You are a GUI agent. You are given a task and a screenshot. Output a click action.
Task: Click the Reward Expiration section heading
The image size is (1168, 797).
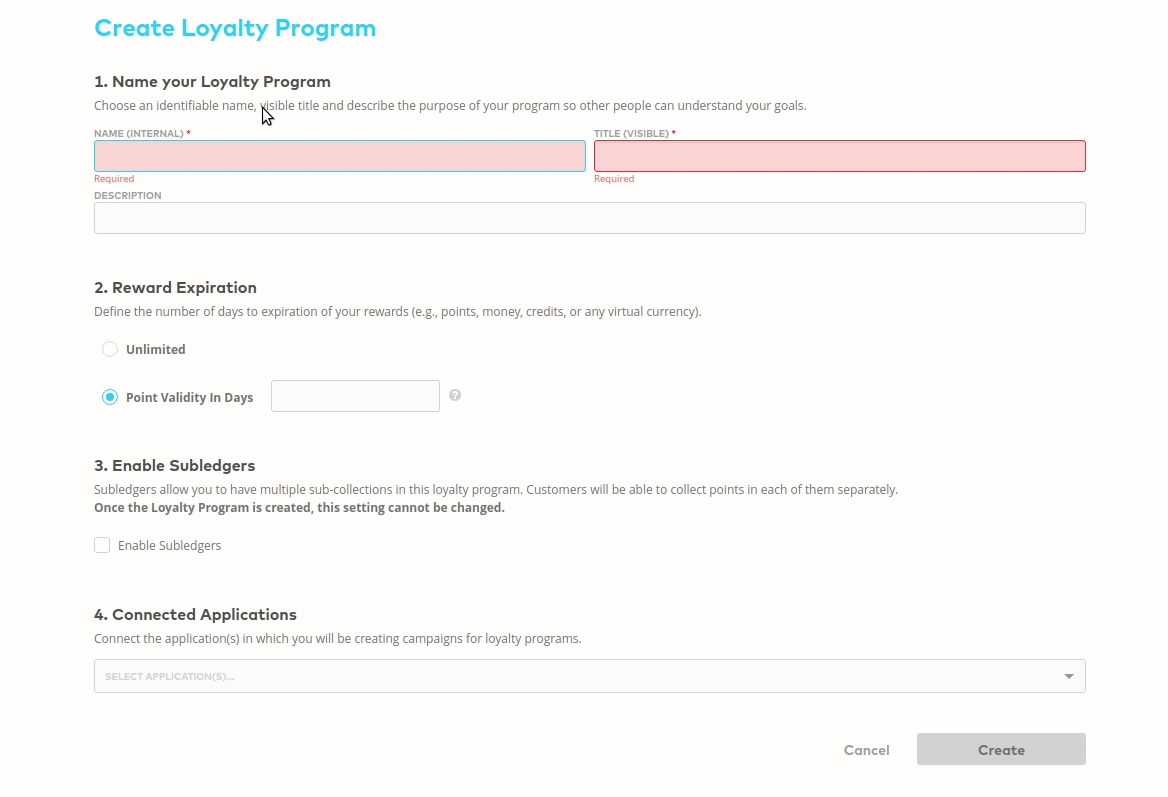175,287
